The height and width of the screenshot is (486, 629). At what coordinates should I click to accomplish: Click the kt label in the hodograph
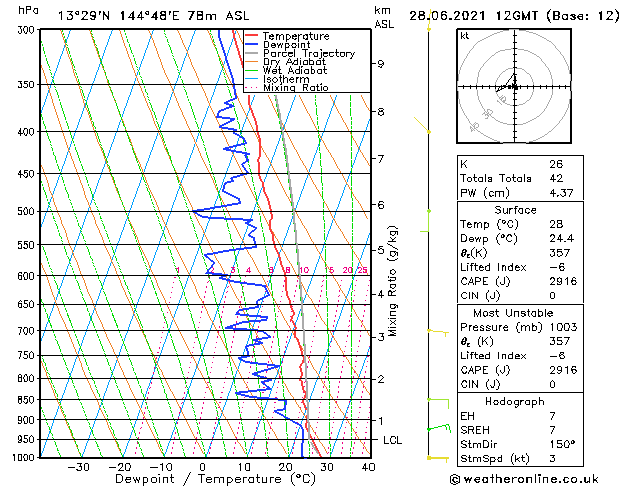(465, 36)
